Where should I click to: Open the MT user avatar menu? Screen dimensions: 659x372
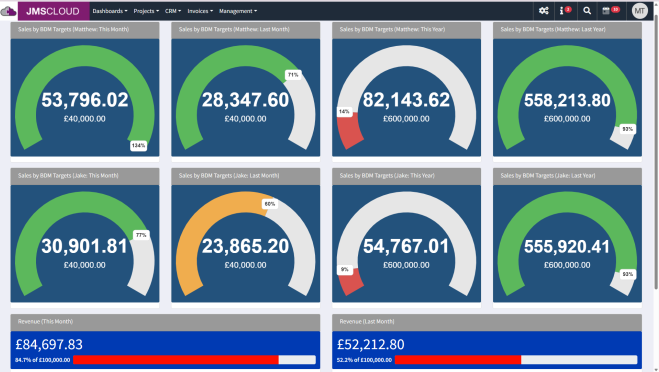click(x=640, y=11)
